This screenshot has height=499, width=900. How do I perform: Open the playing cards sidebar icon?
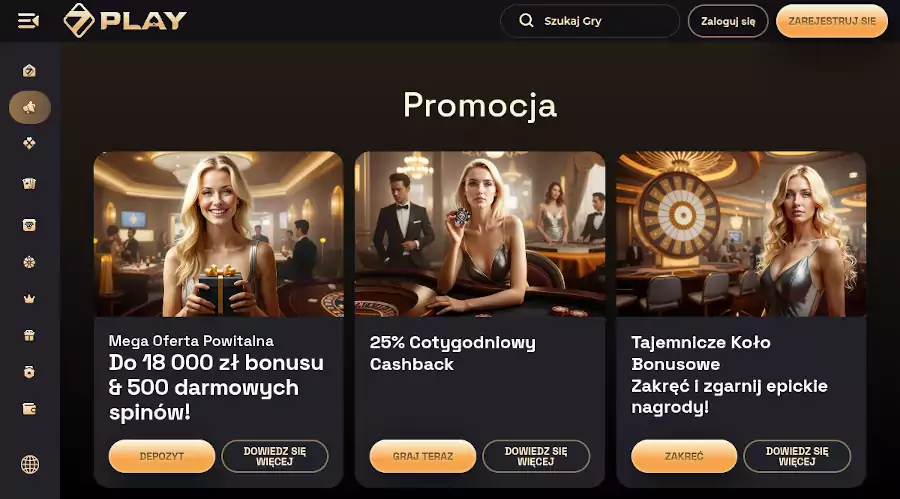coord(29,184)
